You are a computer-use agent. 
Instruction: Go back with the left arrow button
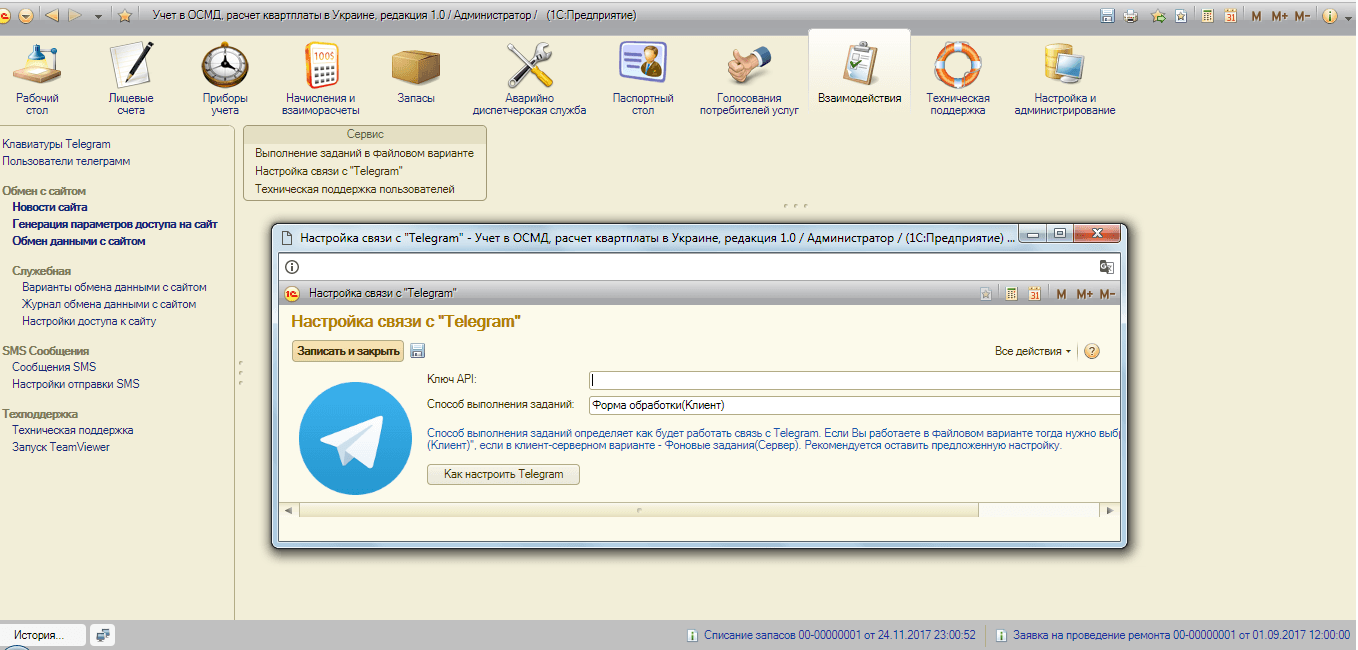point(51,15)
